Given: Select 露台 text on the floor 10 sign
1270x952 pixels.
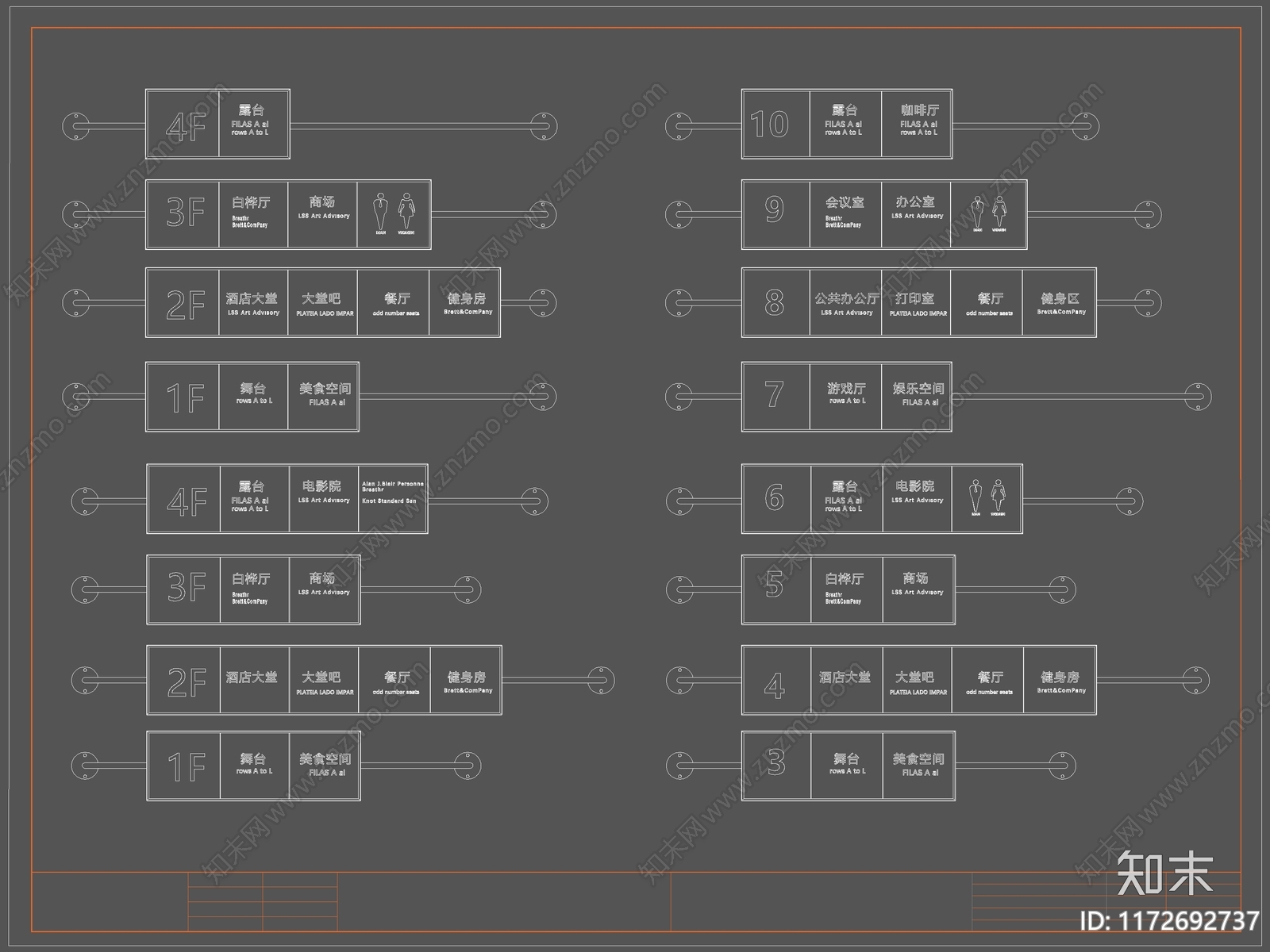Looking at the screenshot, I should click(x=845, y=110).
